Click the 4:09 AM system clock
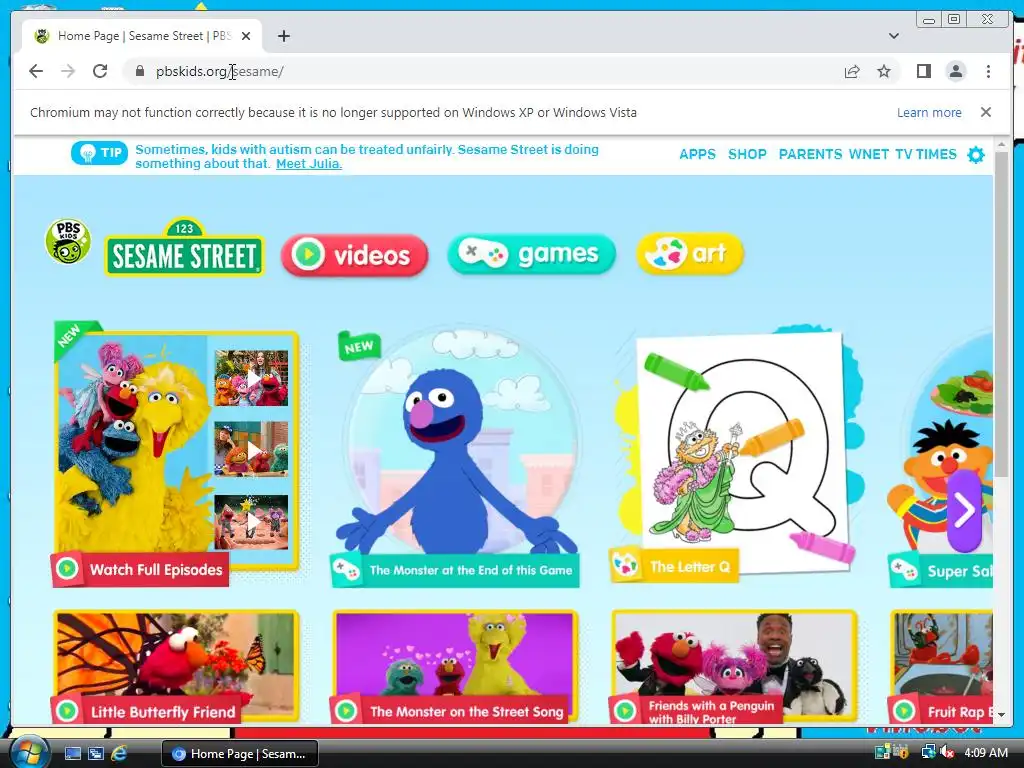This screenshot has width=1024, height=768. [x=985, y=752]
